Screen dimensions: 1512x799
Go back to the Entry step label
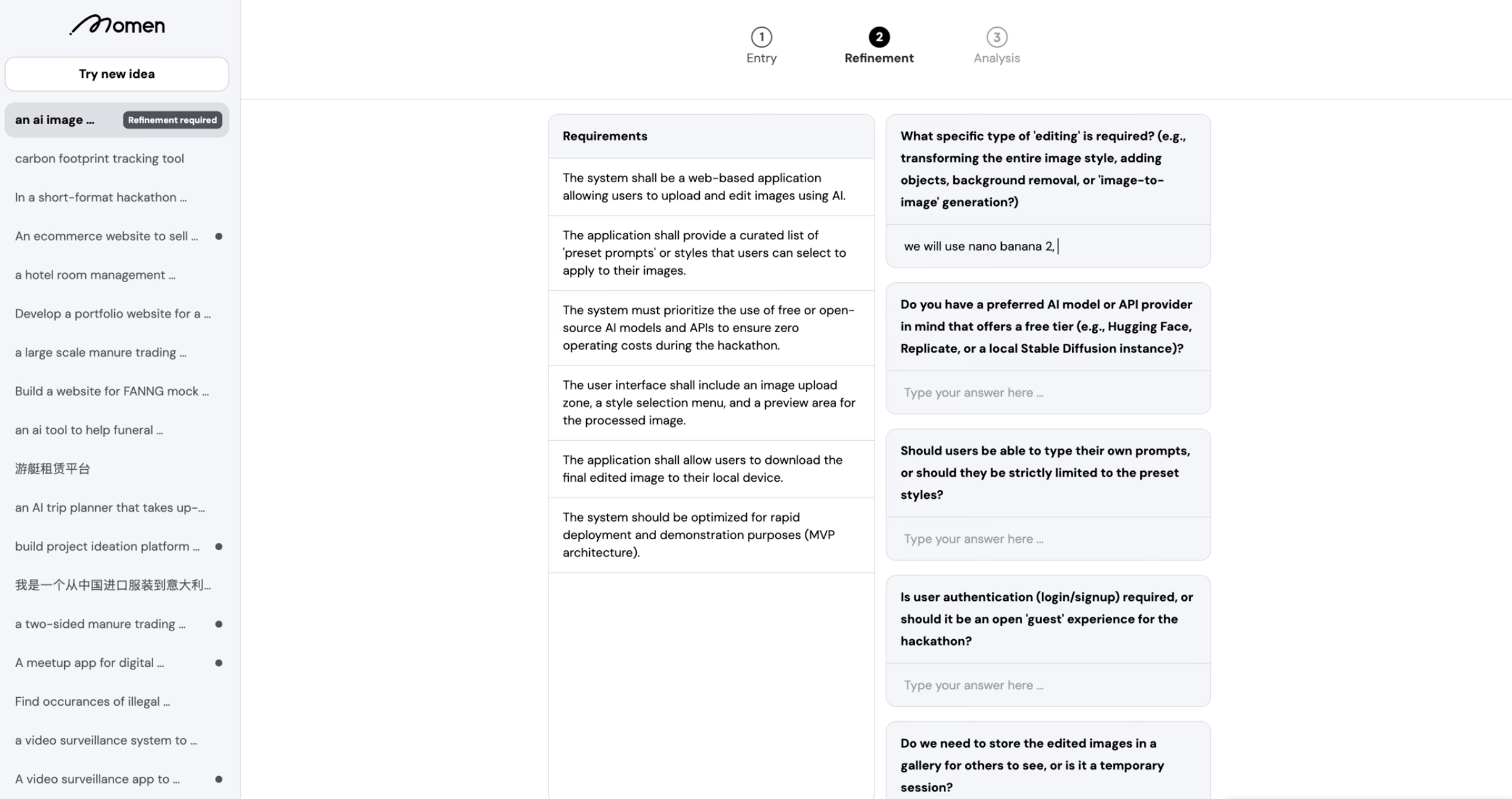(x=761, y=58)
